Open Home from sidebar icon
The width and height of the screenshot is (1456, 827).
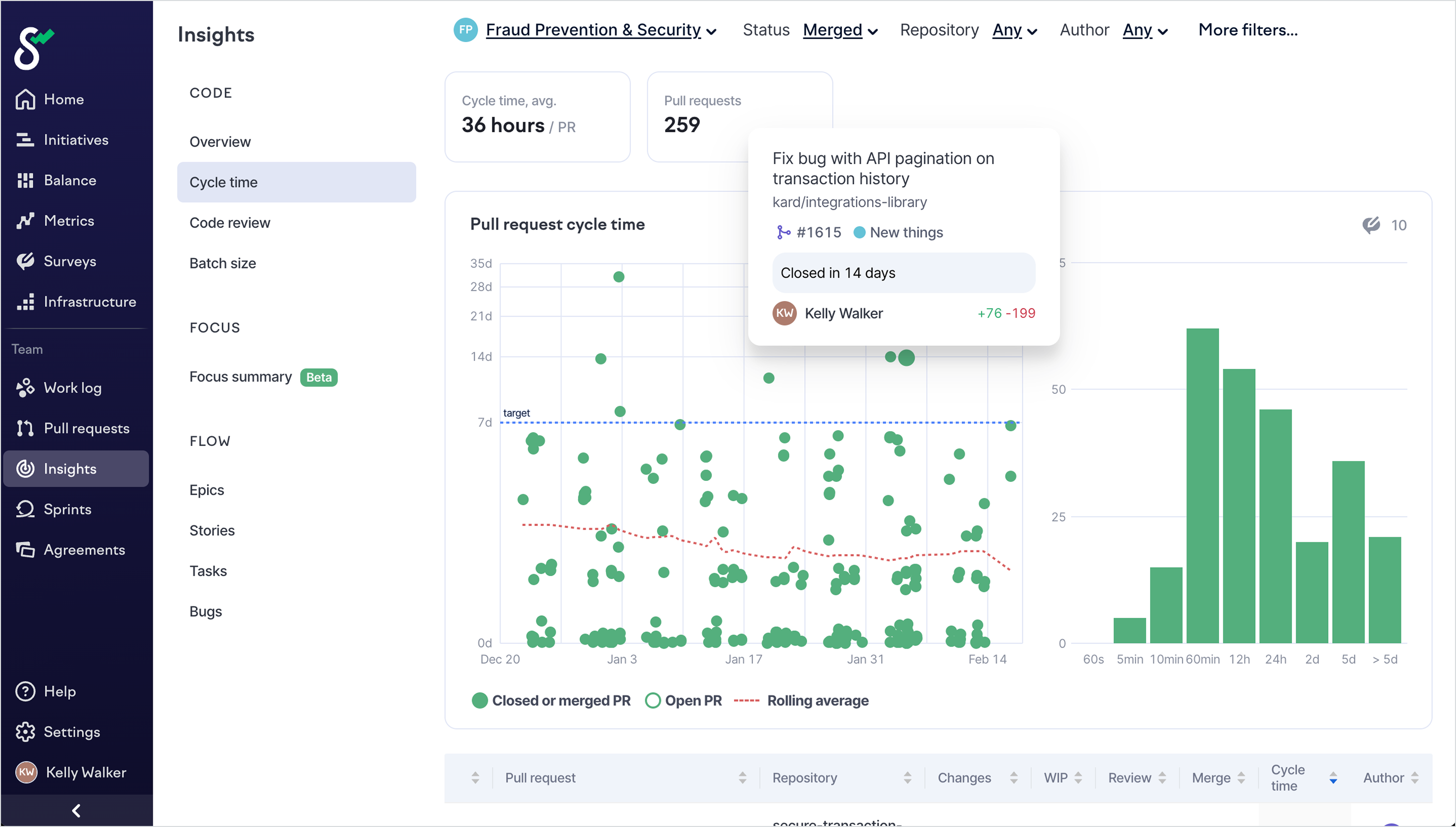tap(25, 100)
